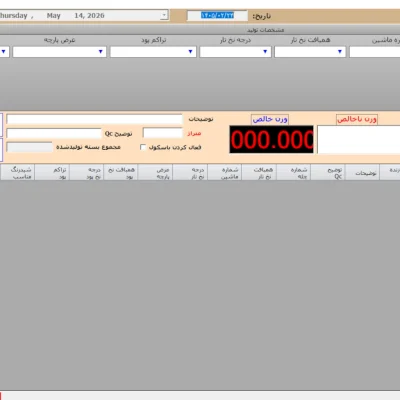
Task: Open the May 14, 2026 date picker arrow
Action: click(164, 15)
